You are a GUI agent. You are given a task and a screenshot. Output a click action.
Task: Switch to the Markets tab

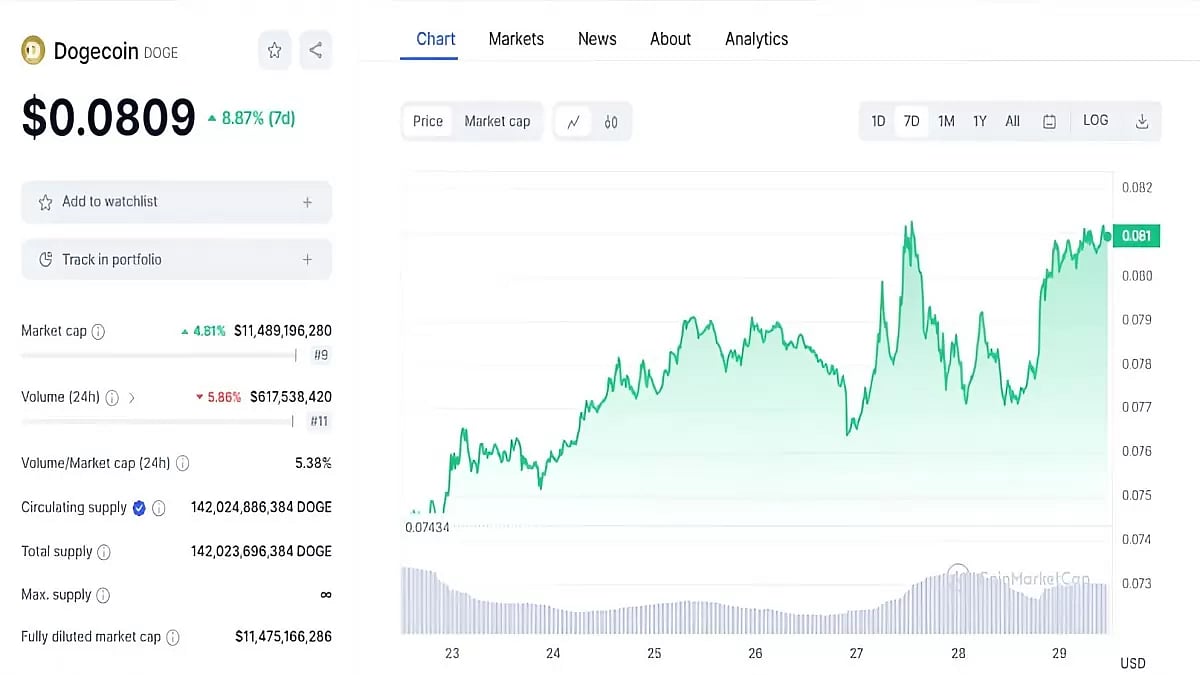(x=516, y=39)
